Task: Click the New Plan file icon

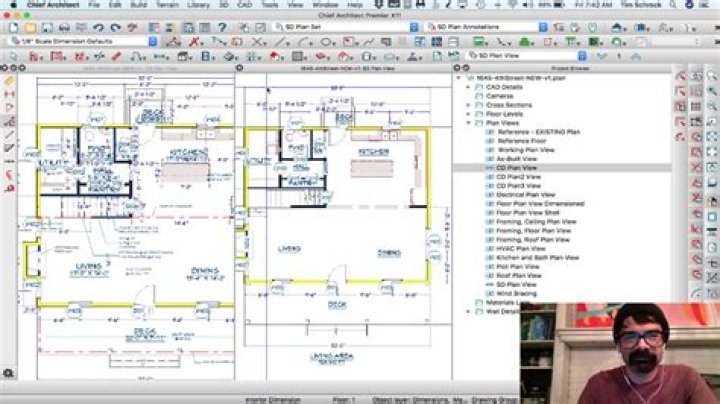Action: coord(13,28)
